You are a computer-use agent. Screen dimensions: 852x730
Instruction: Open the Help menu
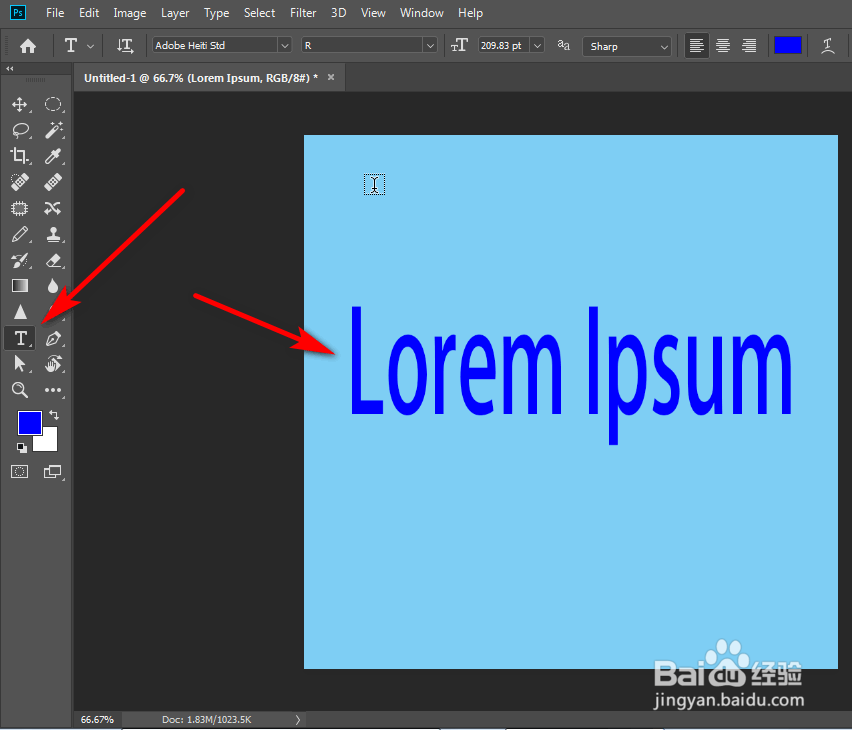(470, 13)
